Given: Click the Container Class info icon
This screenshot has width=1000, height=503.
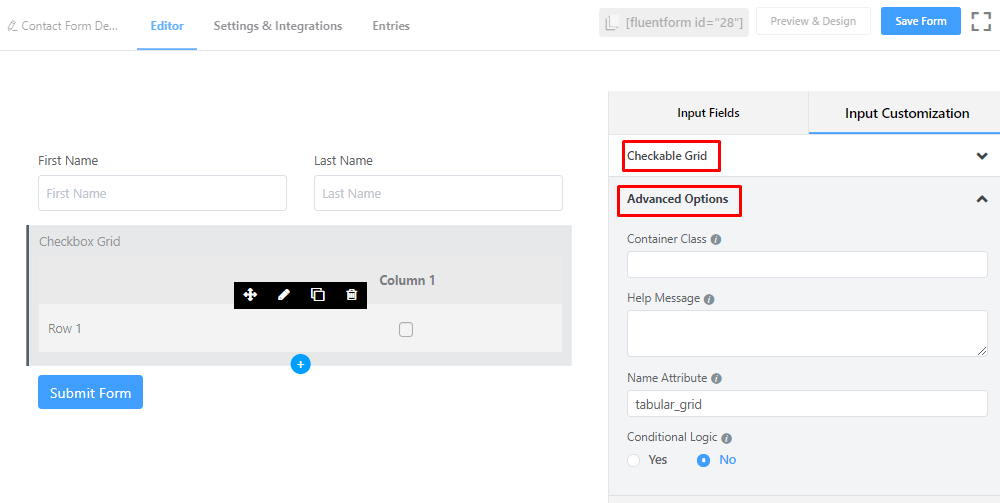Looking at the screenshot, I should click(x=716, y=240).
